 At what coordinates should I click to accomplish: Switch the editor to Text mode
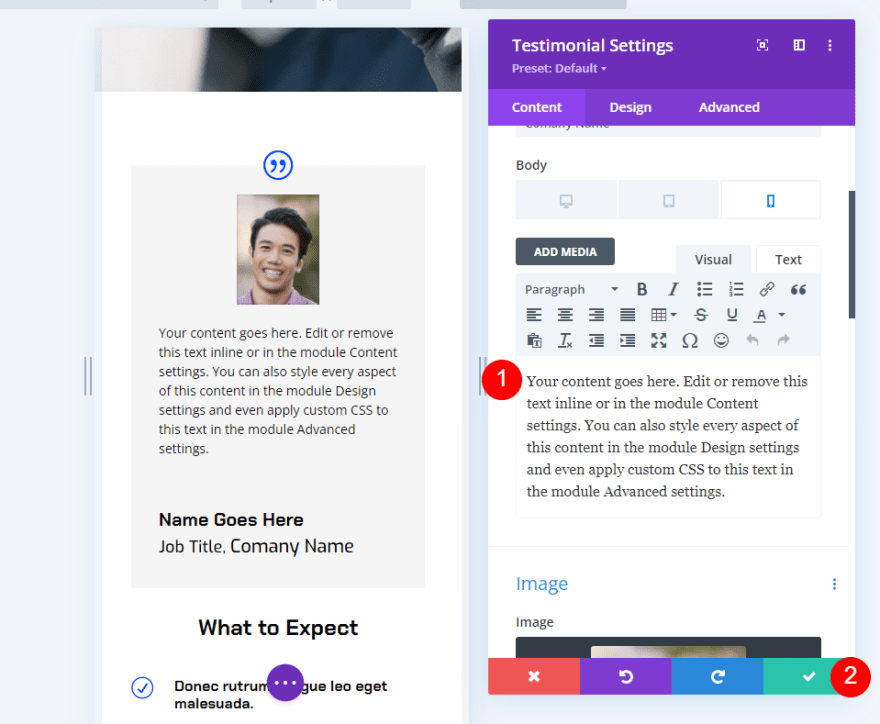coord(788,259)
